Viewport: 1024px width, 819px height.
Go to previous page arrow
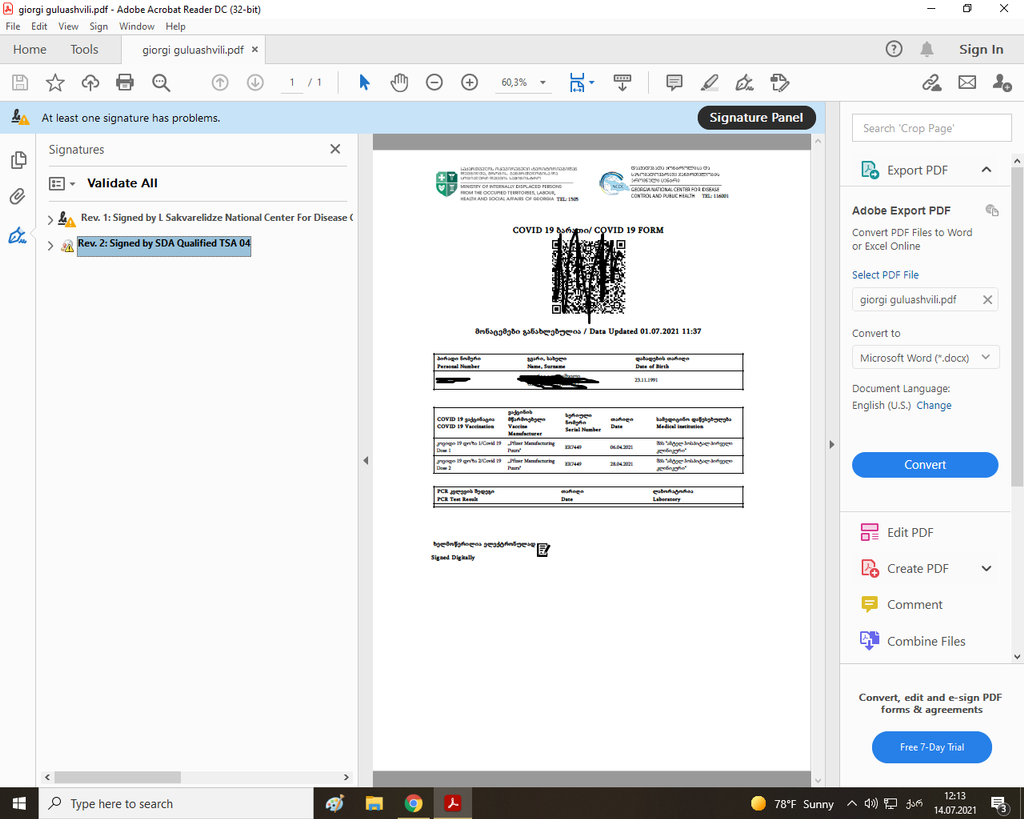[220, 82]
